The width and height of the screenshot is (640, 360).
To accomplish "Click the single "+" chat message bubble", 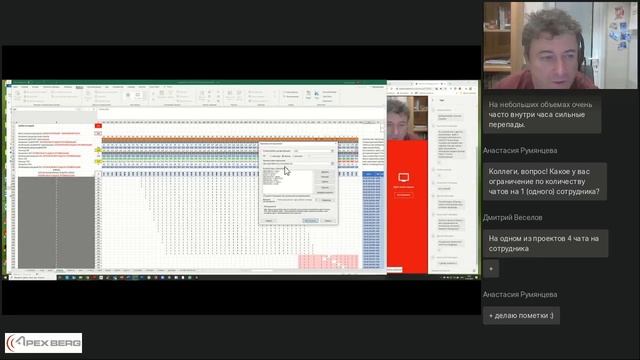I will tap(491, 269).
